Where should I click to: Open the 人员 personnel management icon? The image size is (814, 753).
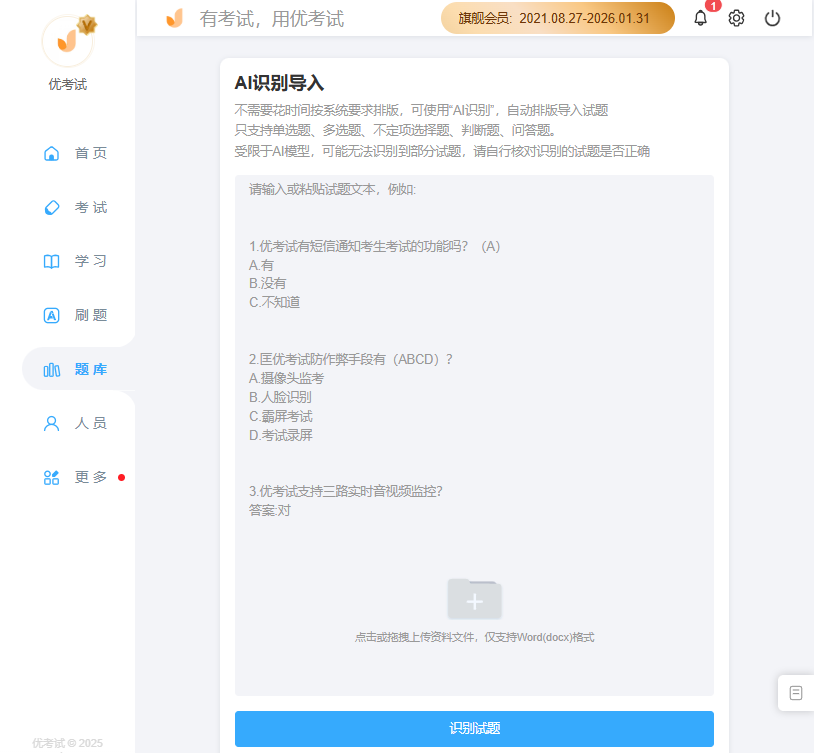51,423
